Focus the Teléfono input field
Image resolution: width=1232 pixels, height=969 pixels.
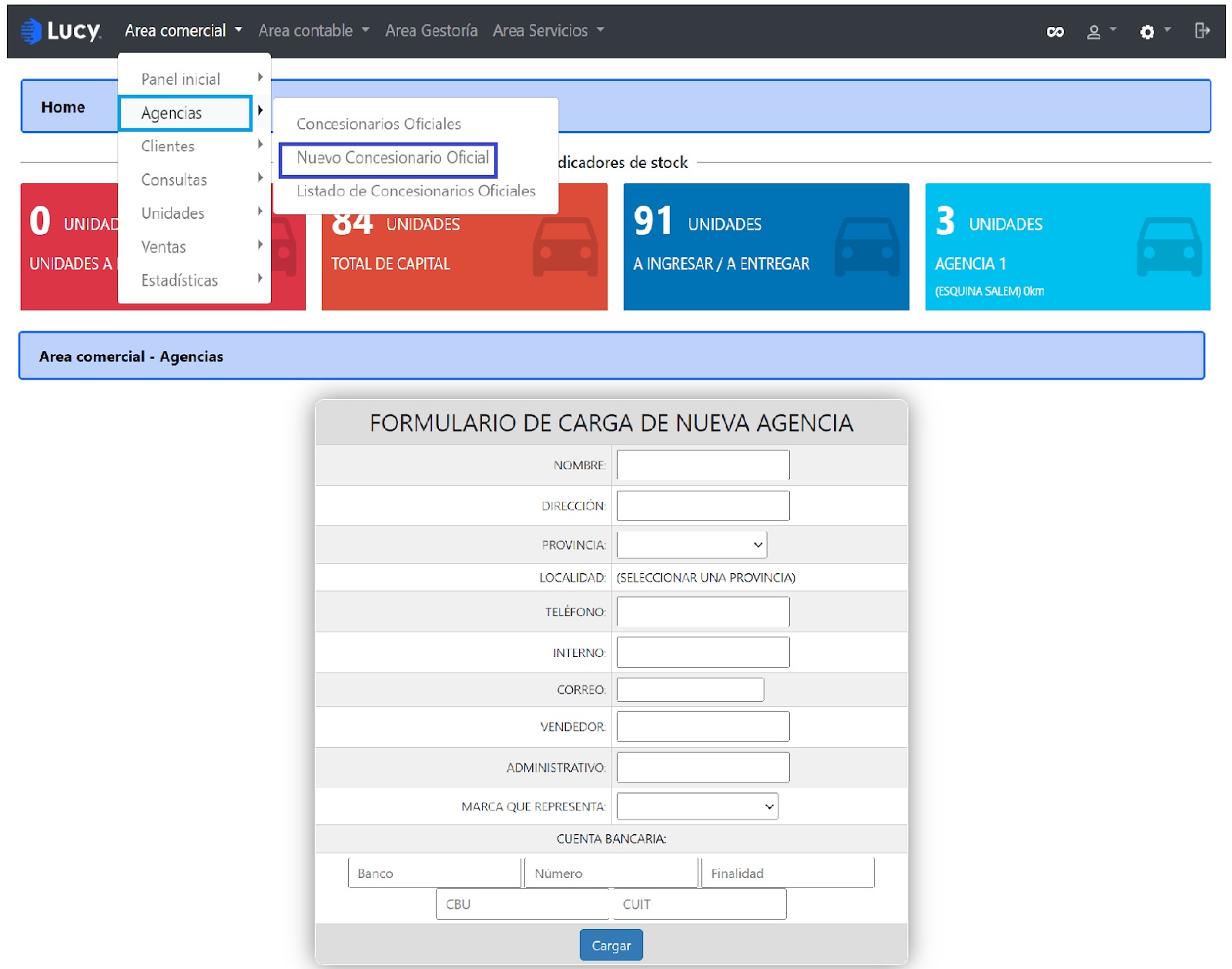pos(703,612)
